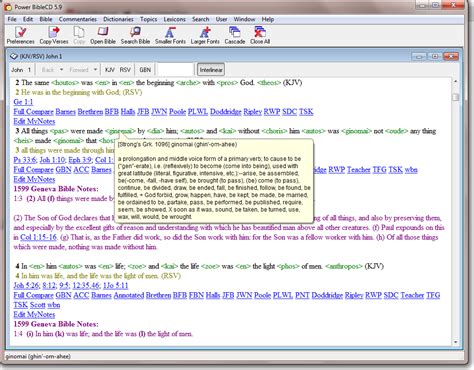Click the Copy Verses icon

tap(54, 35)
